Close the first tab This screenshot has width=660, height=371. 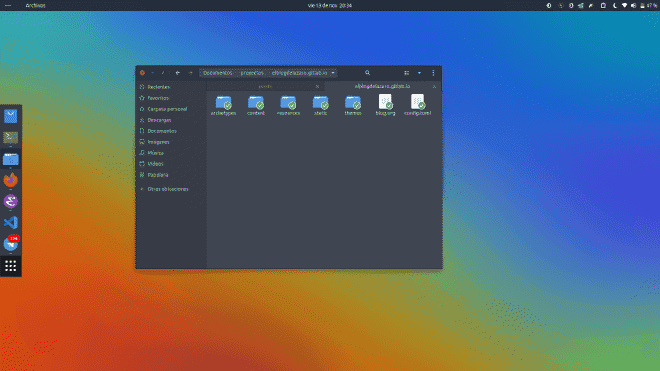317,87
